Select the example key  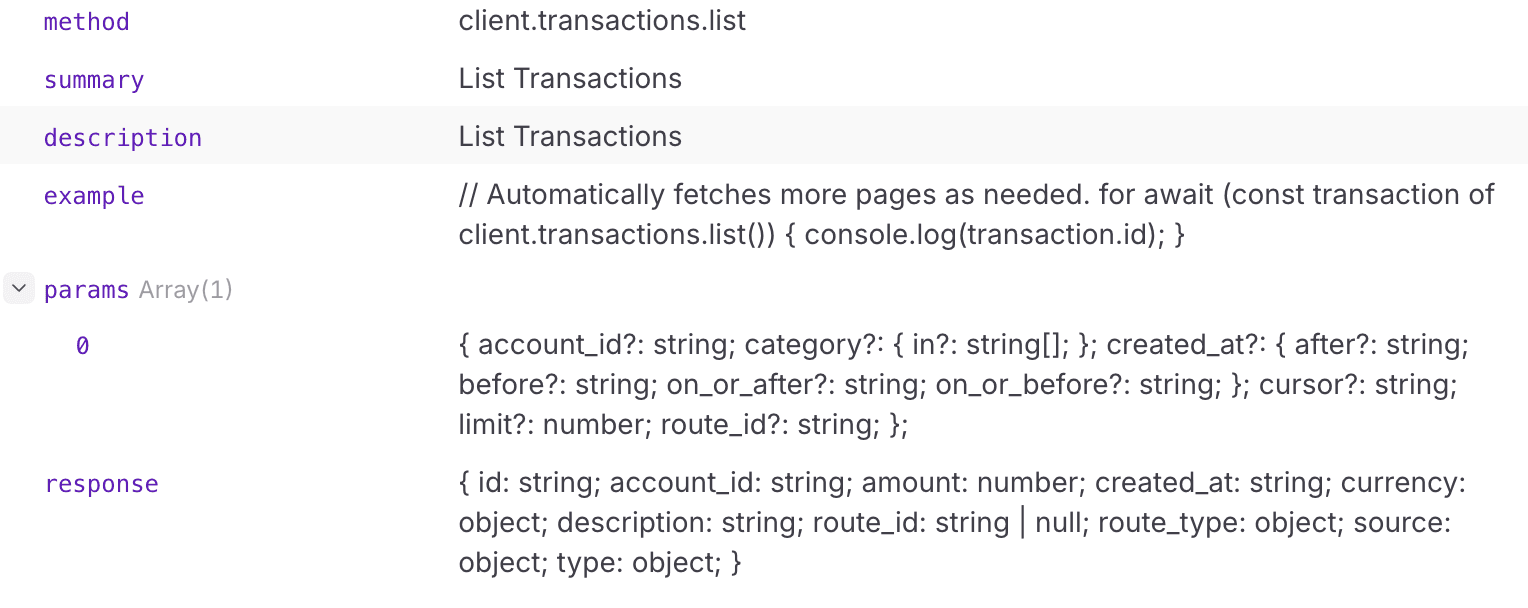pyautogui.click(x=94, y=196)
